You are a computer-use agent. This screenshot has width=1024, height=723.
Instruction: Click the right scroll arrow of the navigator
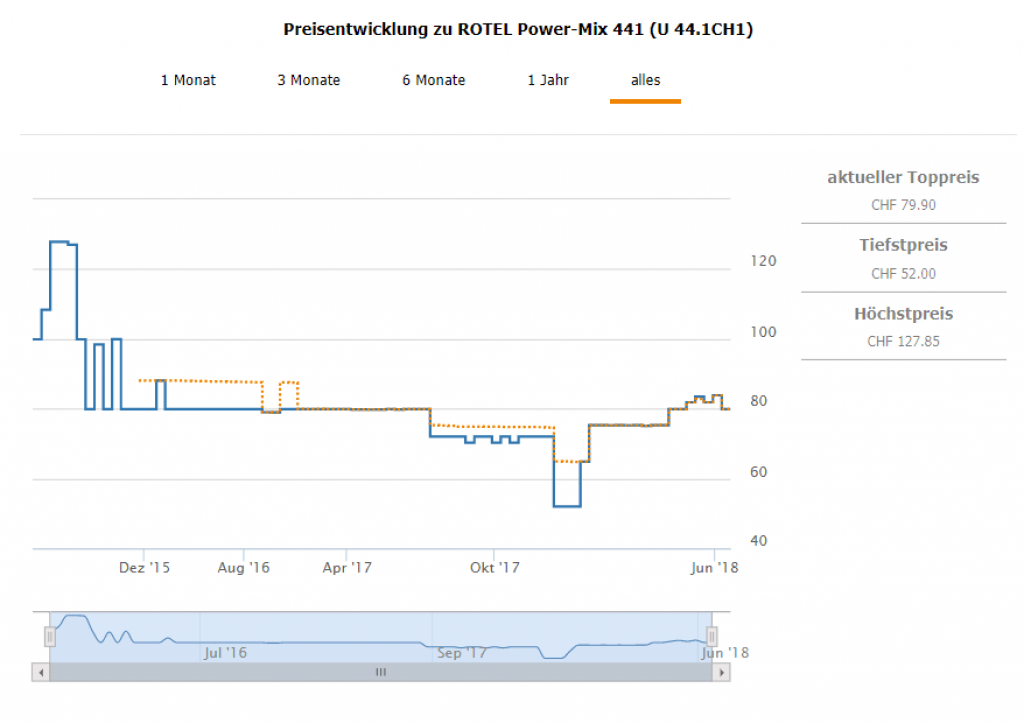point(721,673)
